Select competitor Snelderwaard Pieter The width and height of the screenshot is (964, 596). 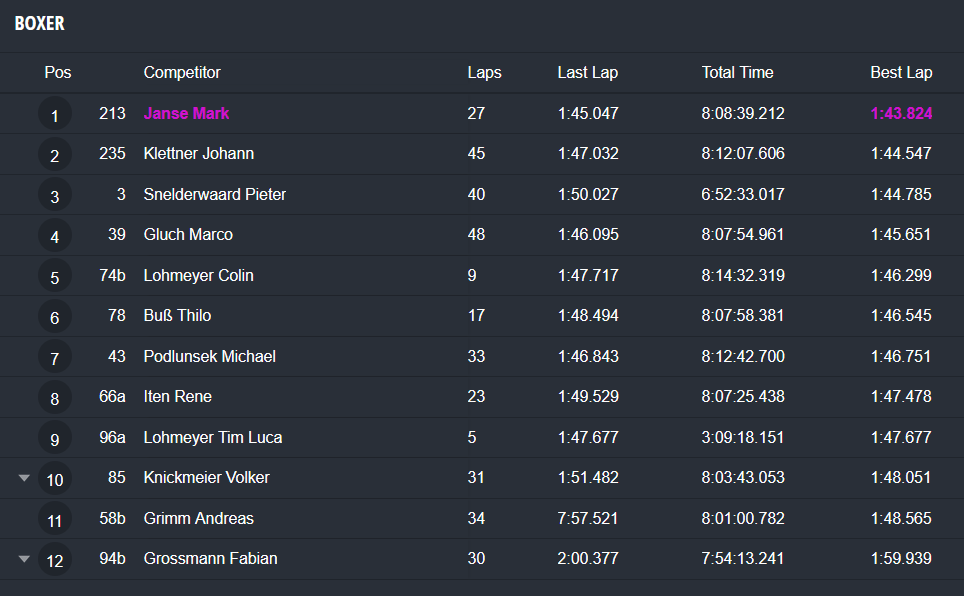click(x=215, y=194)
